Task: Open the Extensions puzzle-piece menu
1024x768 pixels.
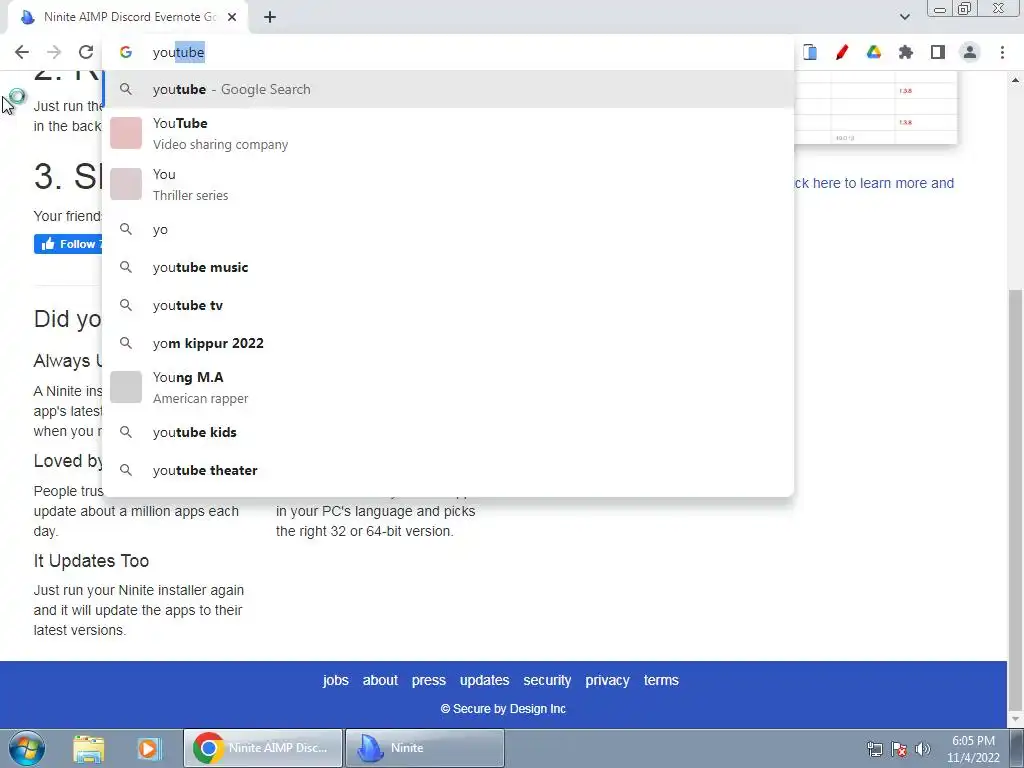Action: point(906,52)
